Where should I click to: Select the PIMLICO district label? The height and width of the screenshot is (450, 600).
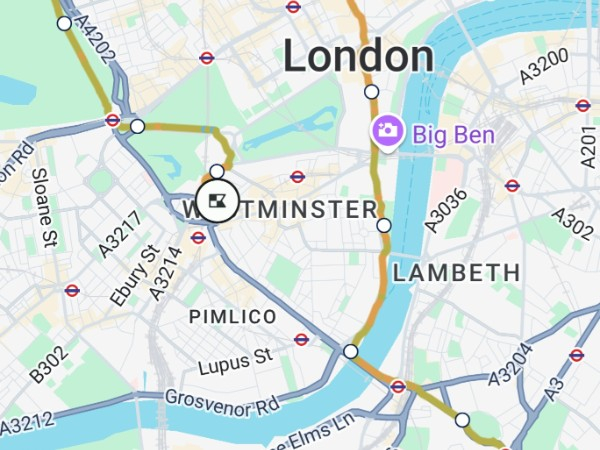point(233,317)
